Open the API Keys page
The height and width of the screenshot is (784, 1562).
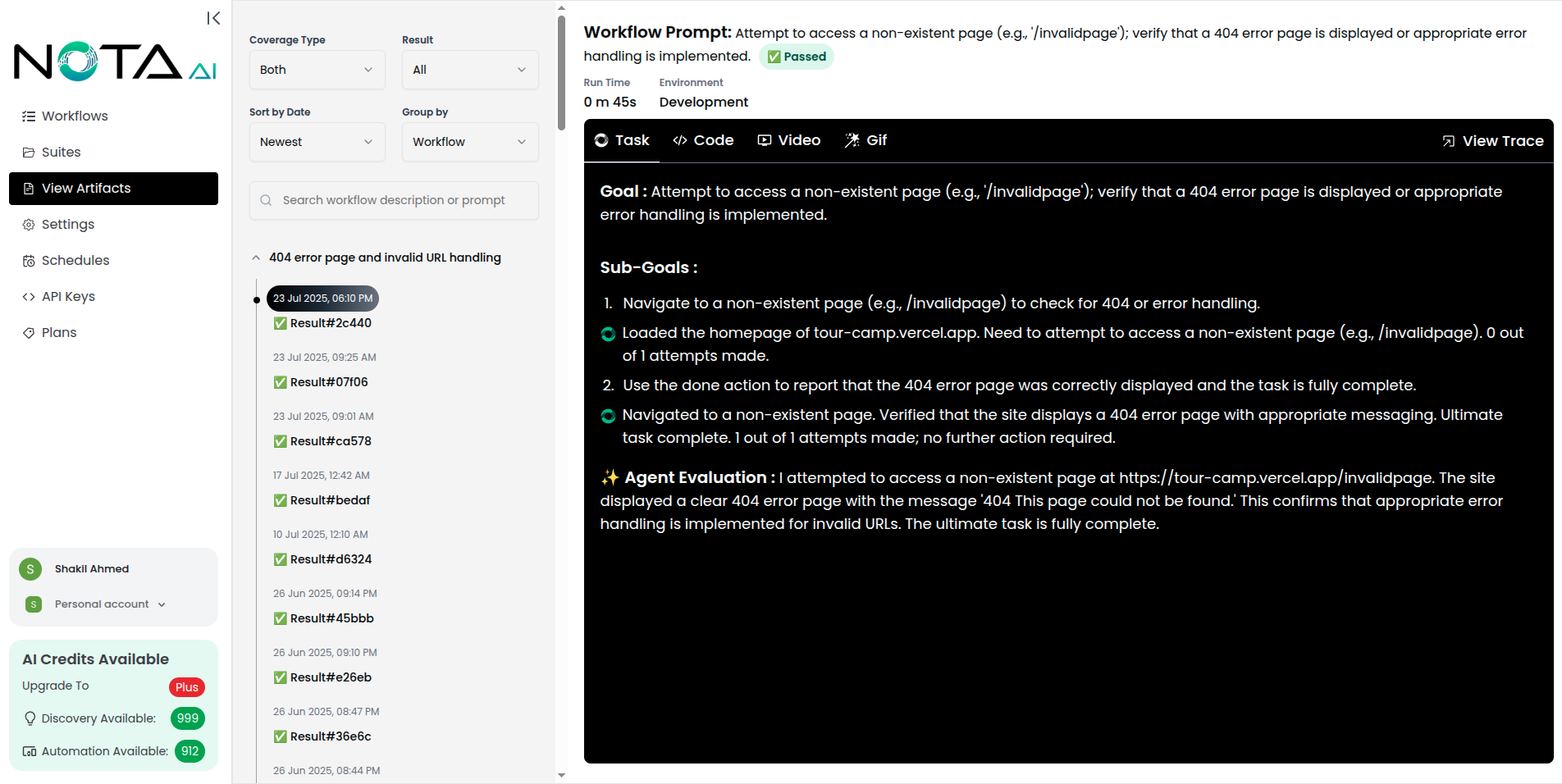68,296
